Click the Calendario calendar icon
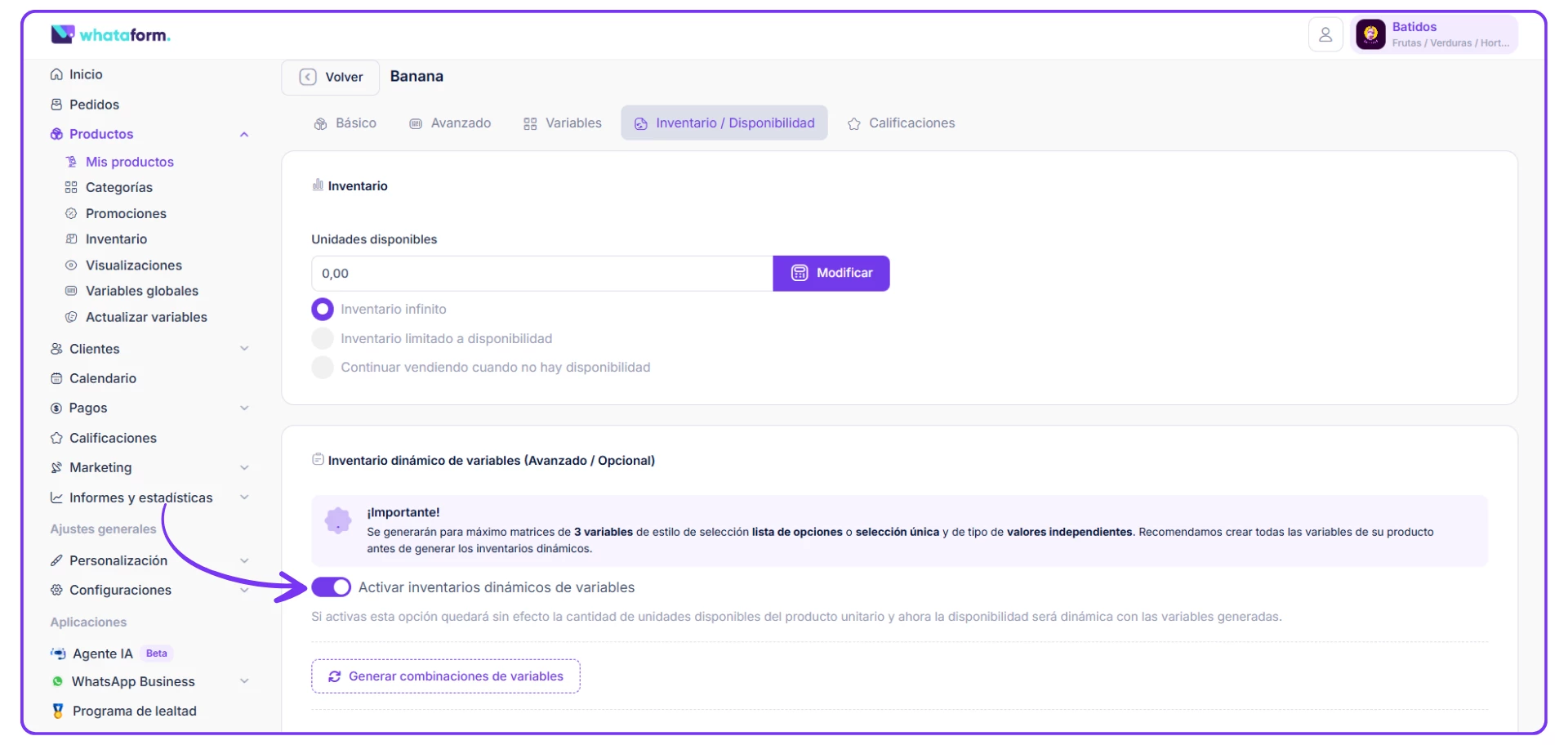 (56, 378)
